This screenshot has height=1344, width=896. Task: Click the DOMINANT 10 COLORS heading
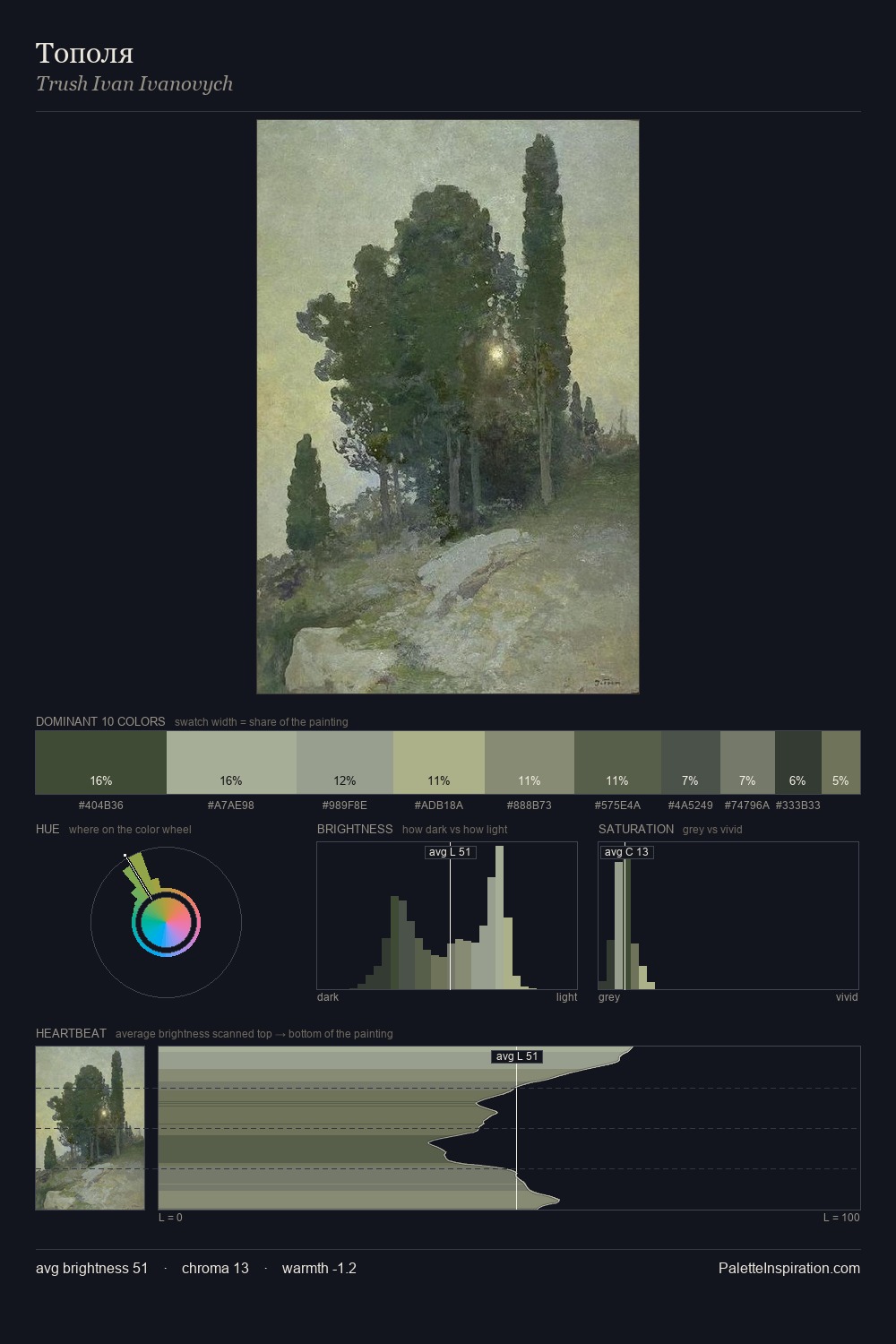[100, 721]
